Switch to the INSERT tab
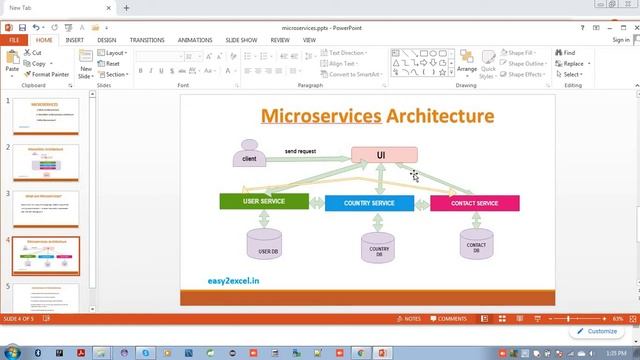The height and width of the screenshot is (360, 640). coord(74,40)
